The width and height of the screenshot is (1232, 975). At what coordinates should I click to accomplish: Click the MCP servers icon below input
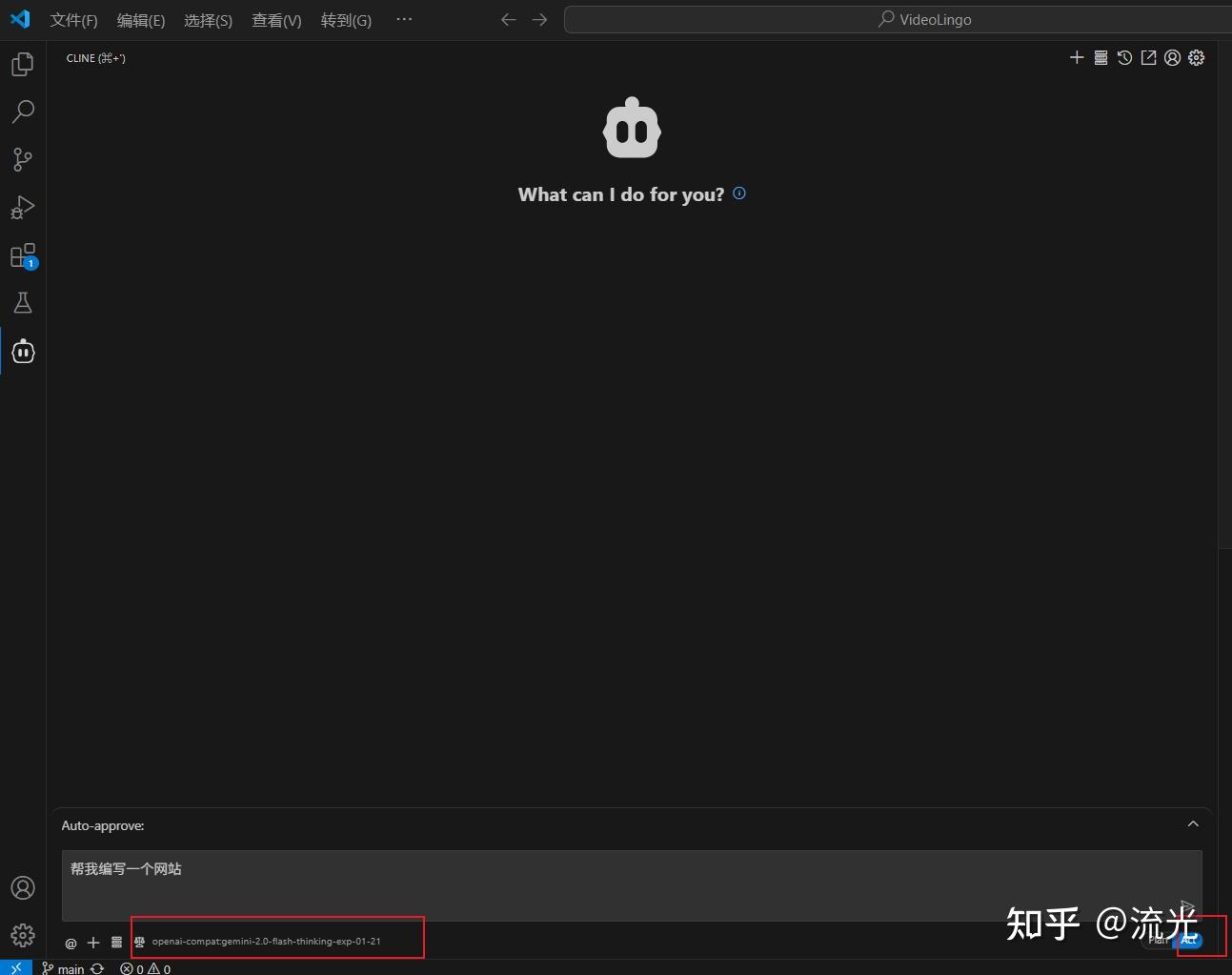tap(116, 943)
